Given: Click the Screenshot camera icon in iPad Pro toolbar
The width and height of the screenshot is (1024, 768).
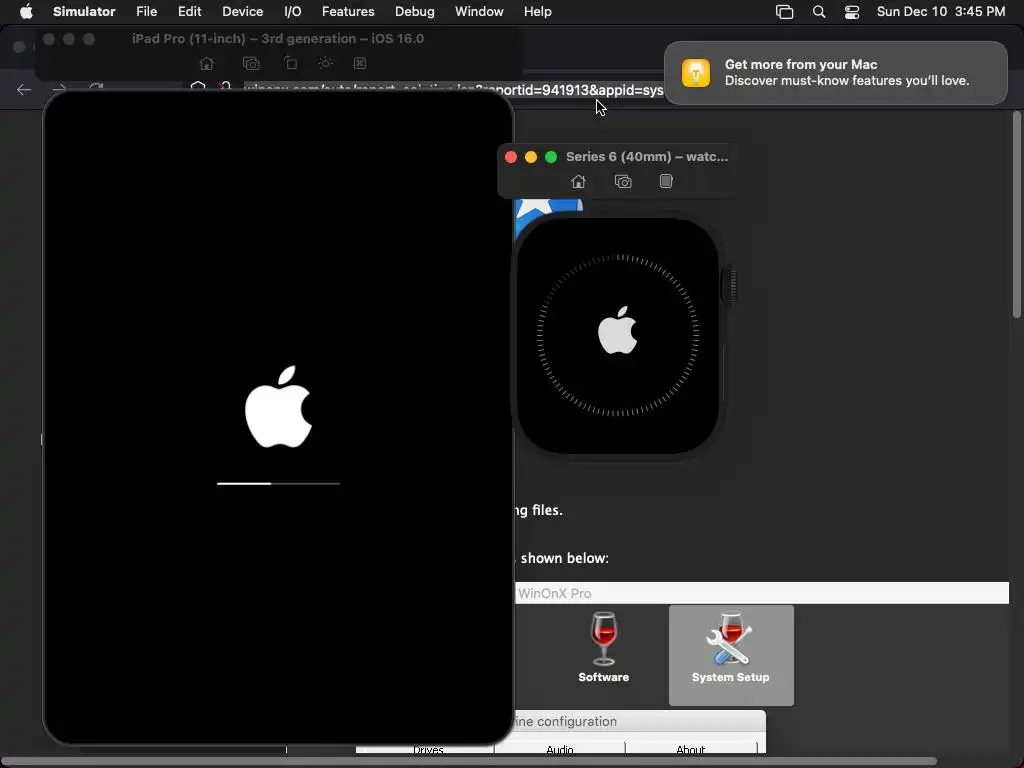Looking at the screenshot, I should click(251, 63).
